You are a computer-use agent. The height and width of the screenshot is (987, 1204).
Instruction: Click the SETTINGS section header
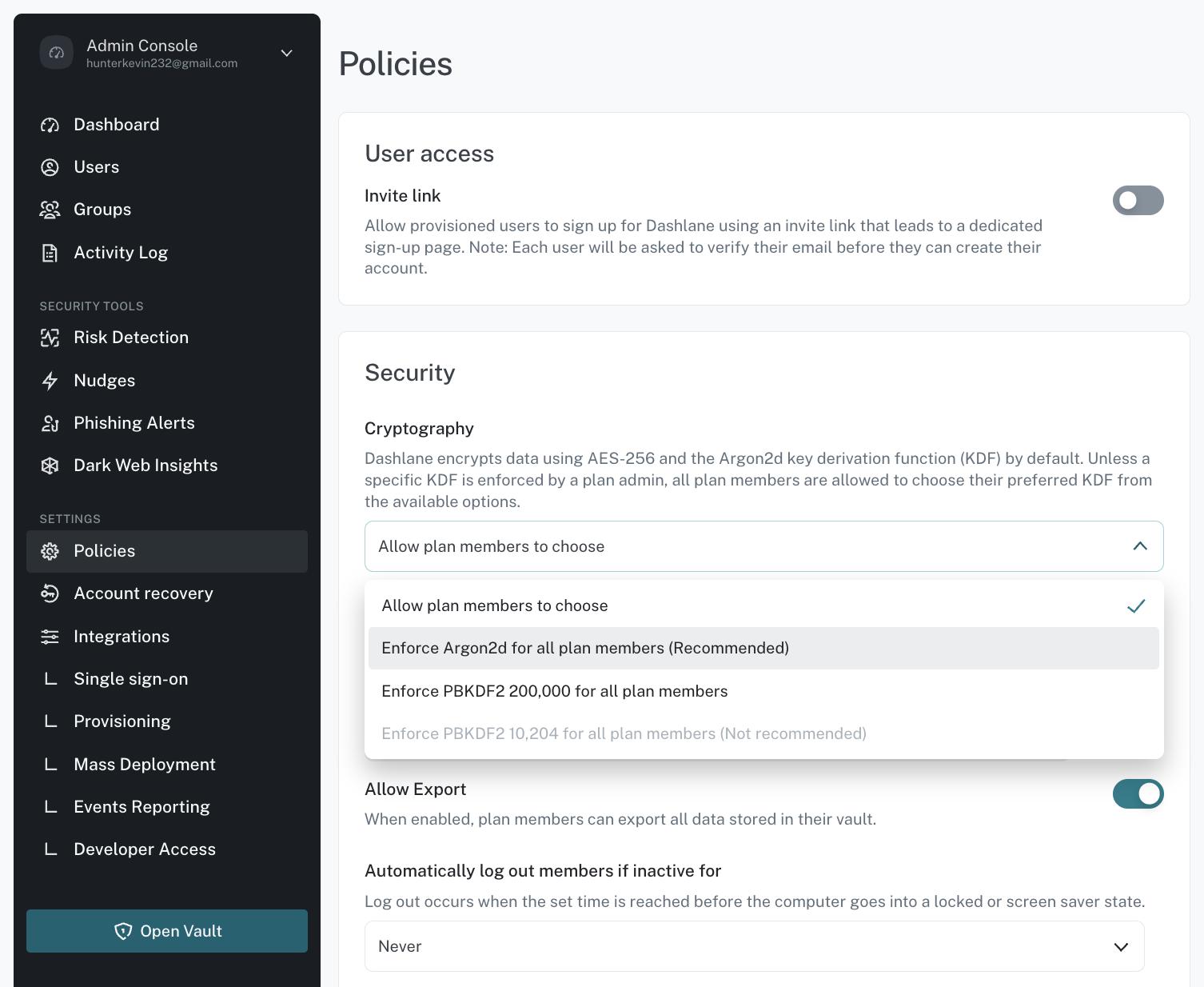(x=70, y=519)
